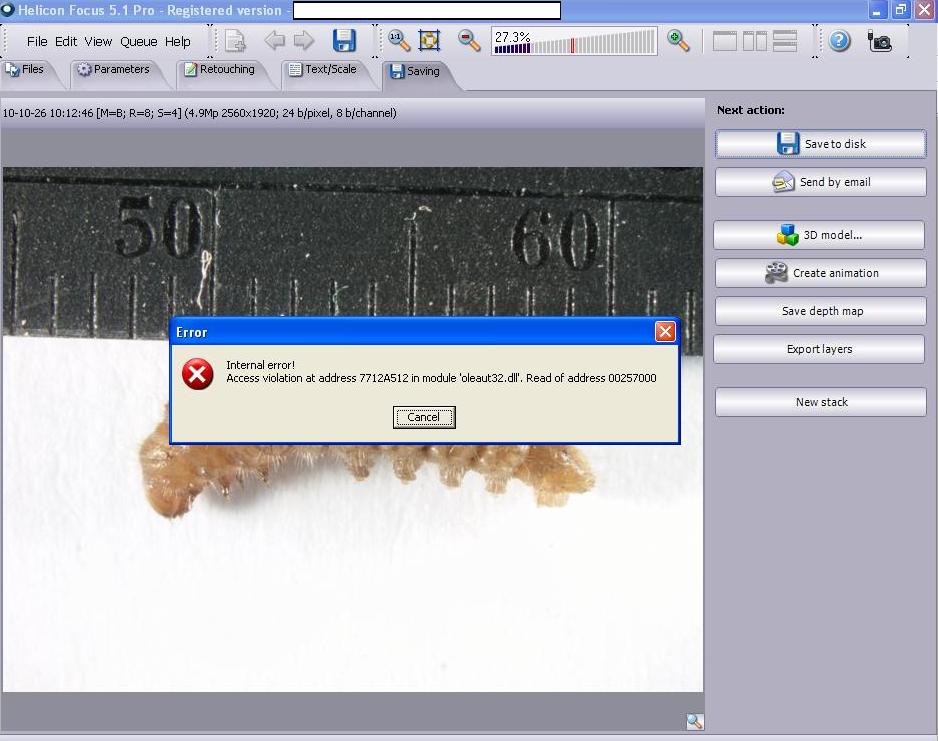The height and width of the screenshot is (741, 938).
Task: Open the Queue menu
Action: pos(138,41)
